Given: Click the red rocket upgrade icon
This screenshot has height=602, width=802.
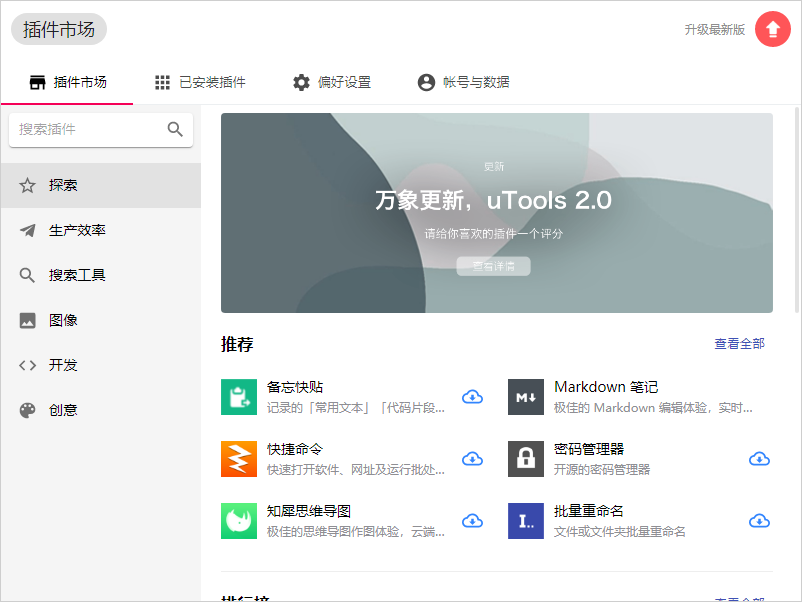Looking at the screenshot, I should [772, 29].
